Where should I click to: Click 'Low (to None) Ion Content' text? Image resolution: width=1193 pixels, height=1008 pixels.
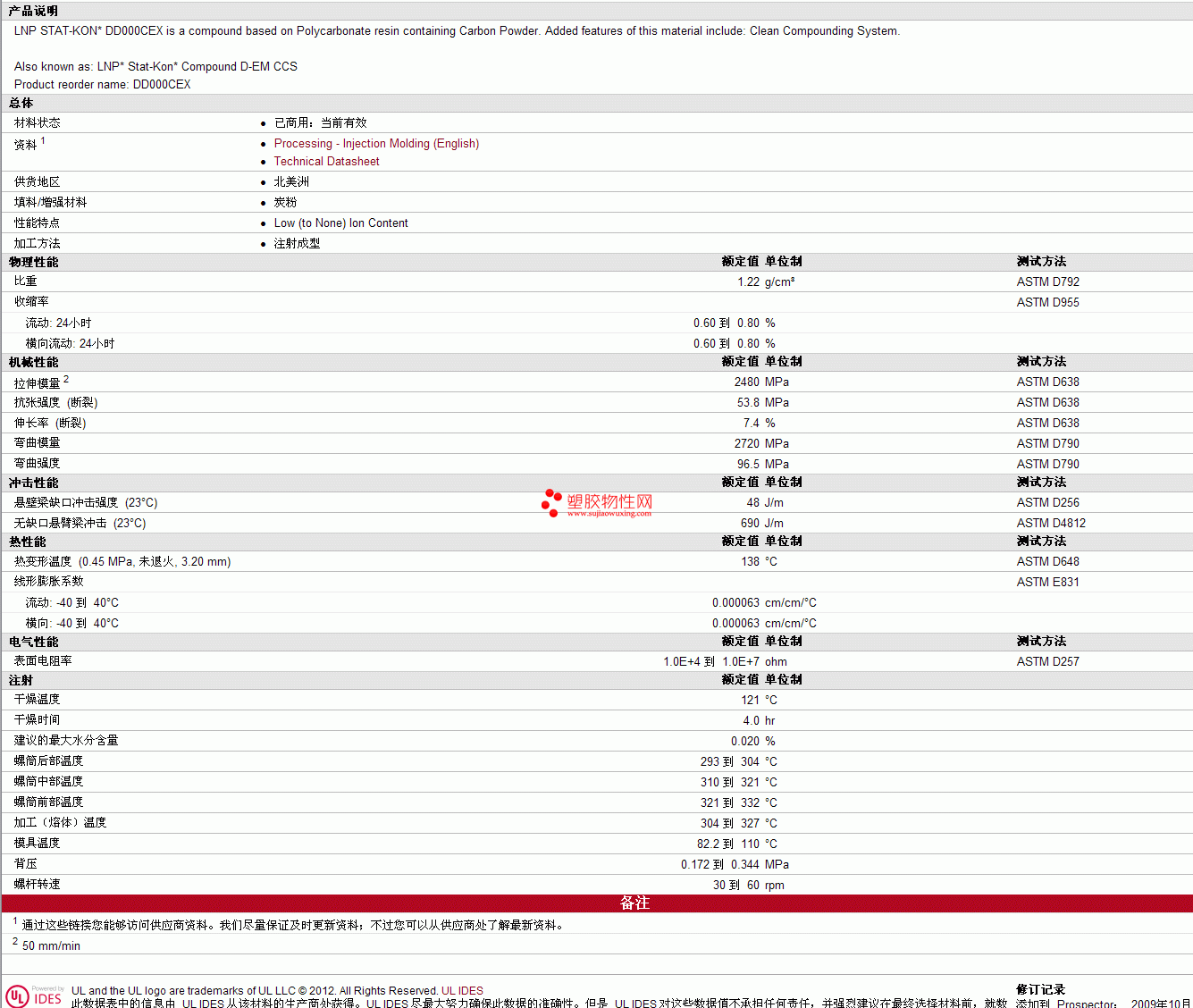[340, 223]
